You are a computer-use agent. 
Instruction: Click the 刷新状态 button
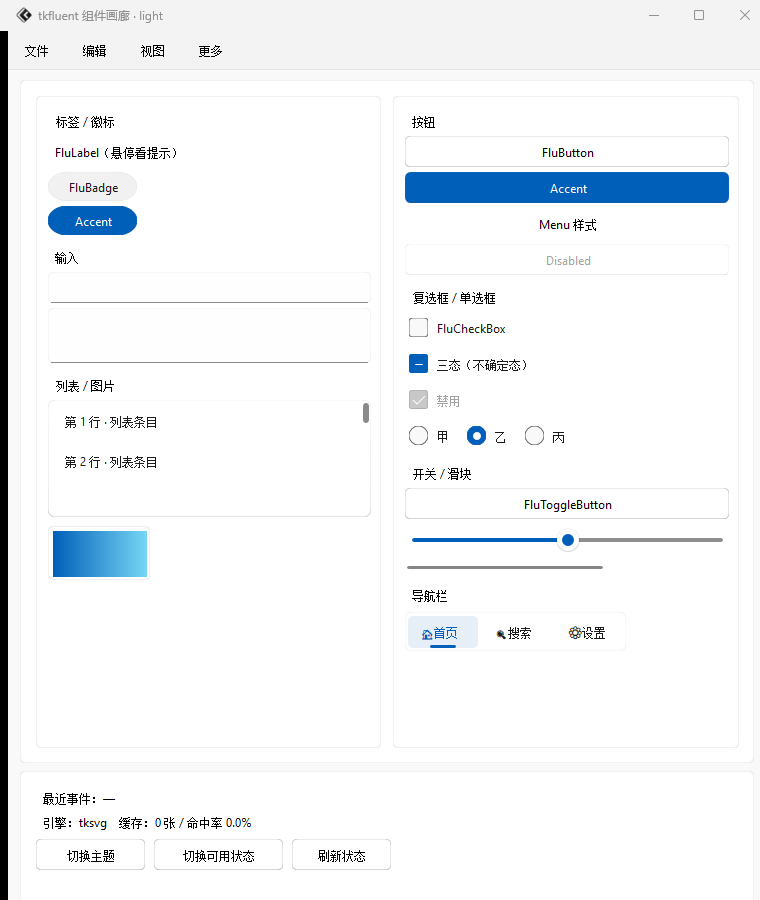click(342, 855)
